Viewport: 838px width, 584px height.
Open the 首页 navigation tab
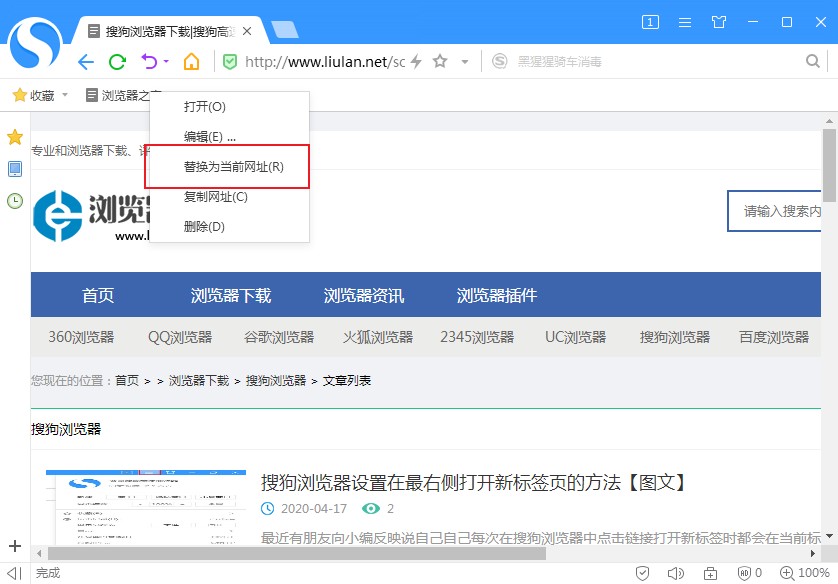(98, 295)
